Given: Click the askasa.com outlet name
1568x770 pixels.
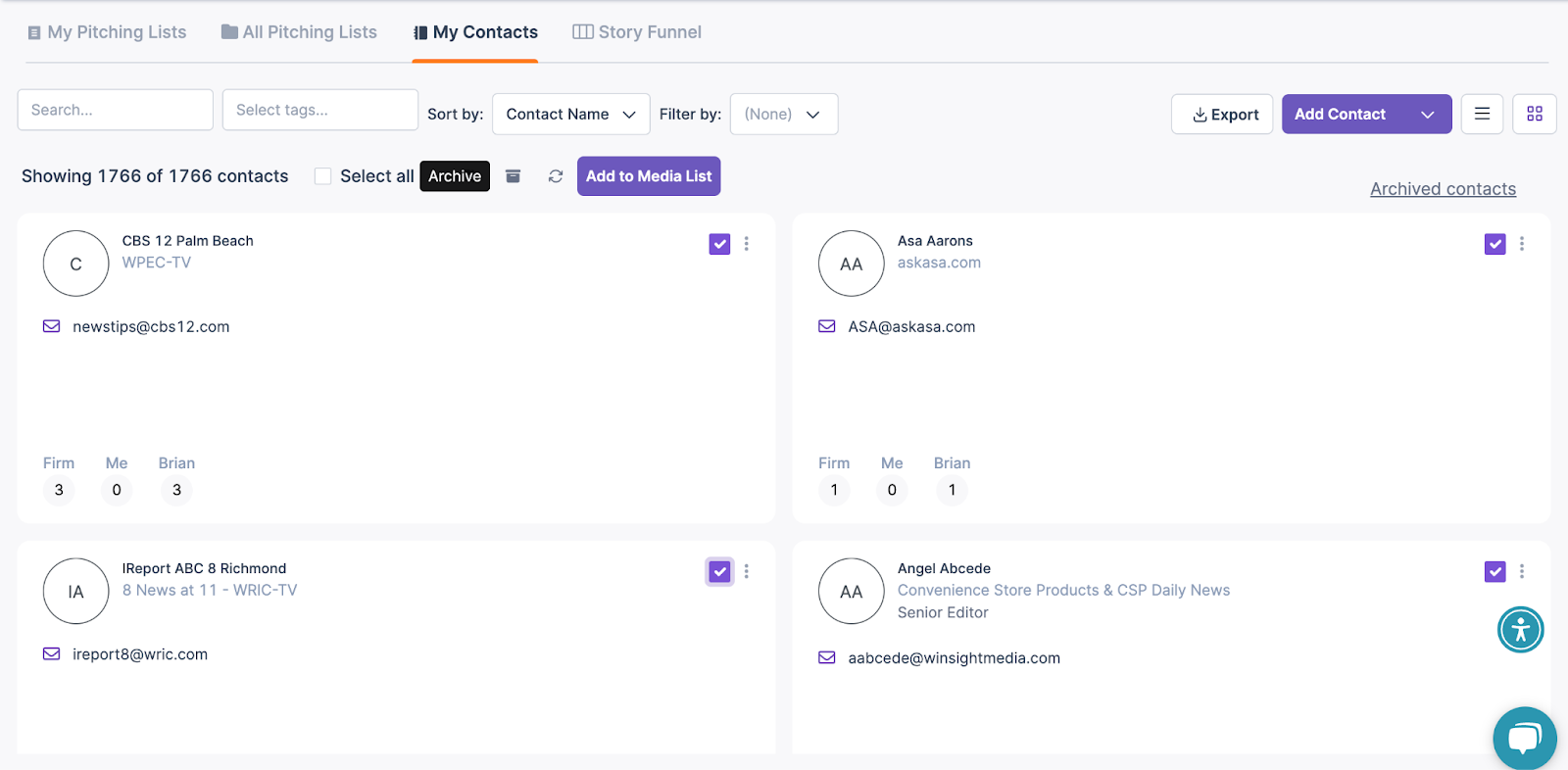Looking at the screenshot, I should (x=939, y=263).
